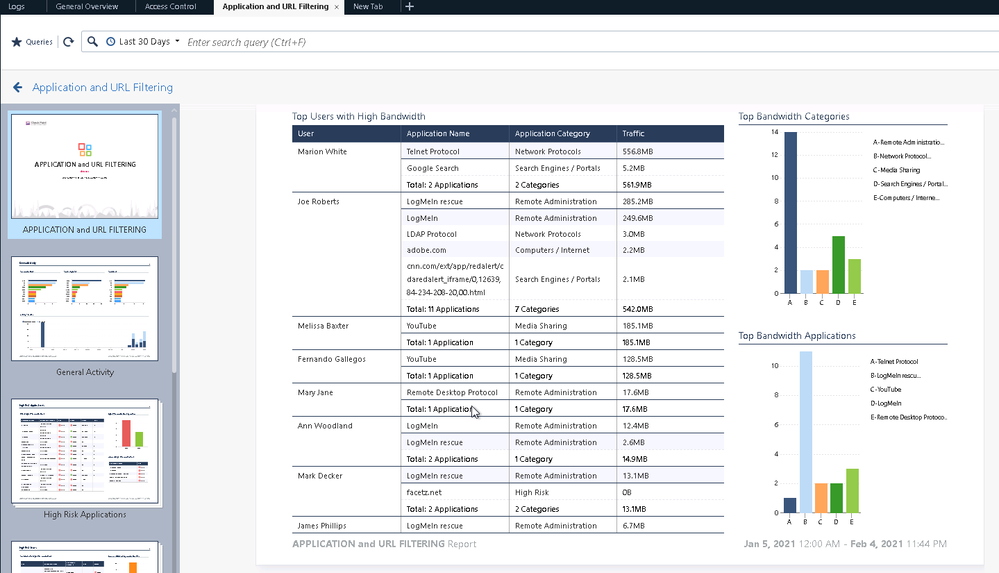The image size is (999, 573).
Task: Click the C-Media Sharing legend entry
Action: (x=896, y=170)
